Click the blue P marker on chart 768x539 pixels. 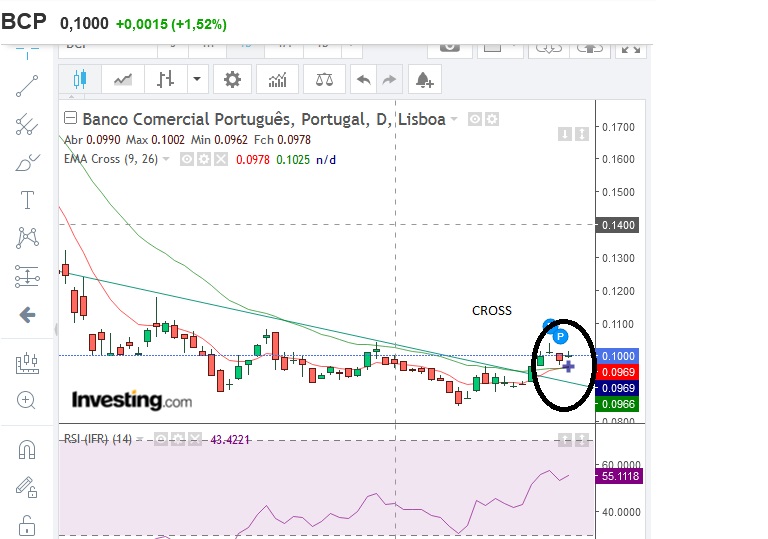tap(560, 336)
